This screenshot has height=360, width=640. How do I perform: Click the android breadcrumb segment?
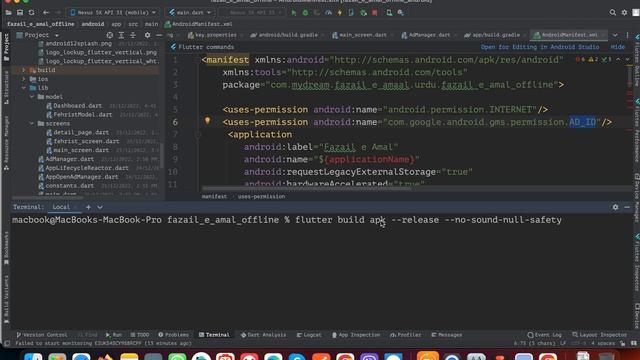(x=93, y=24)
